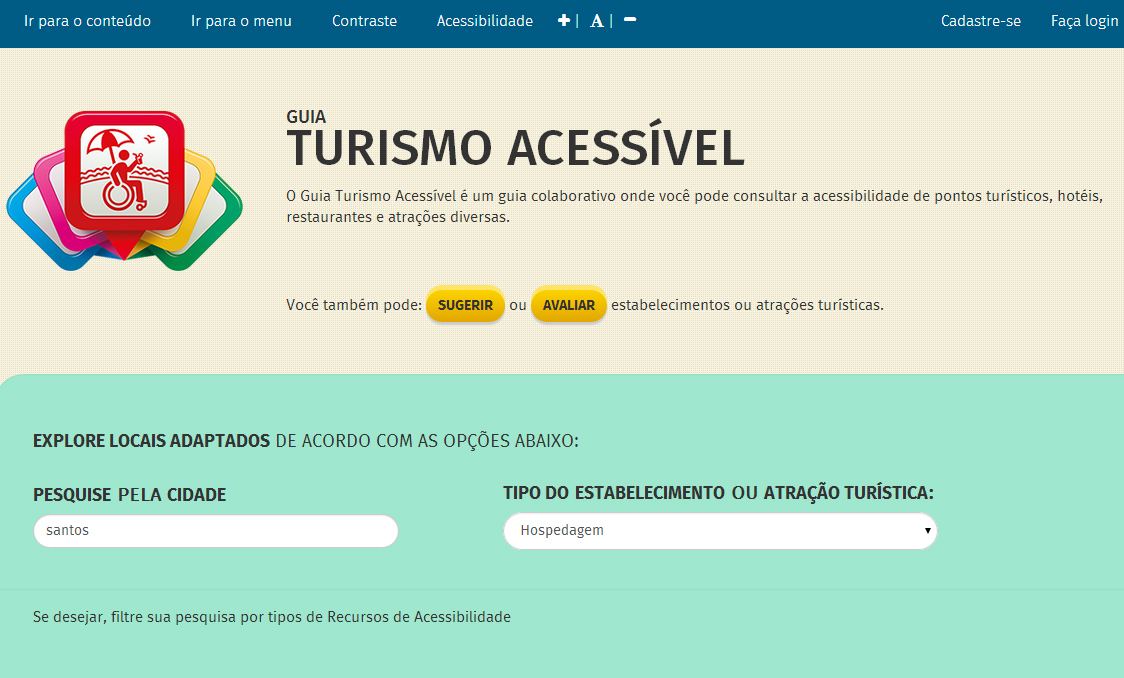This screenshot has height=678, width=1124.
Task: Open the establishment type combo box
Action: coord(720,531)
